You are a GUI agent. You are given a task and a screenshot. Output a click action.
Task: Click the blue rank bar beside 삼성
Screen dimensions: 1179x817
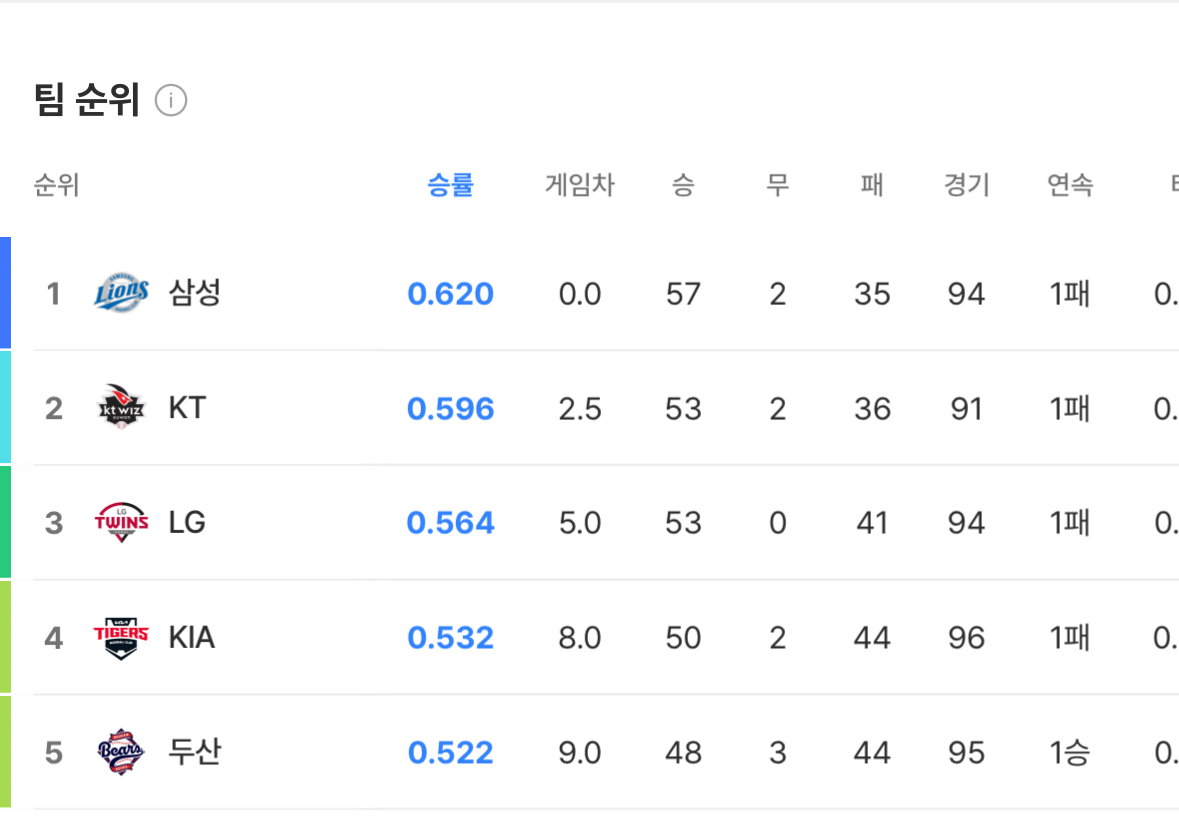point(5,292)
